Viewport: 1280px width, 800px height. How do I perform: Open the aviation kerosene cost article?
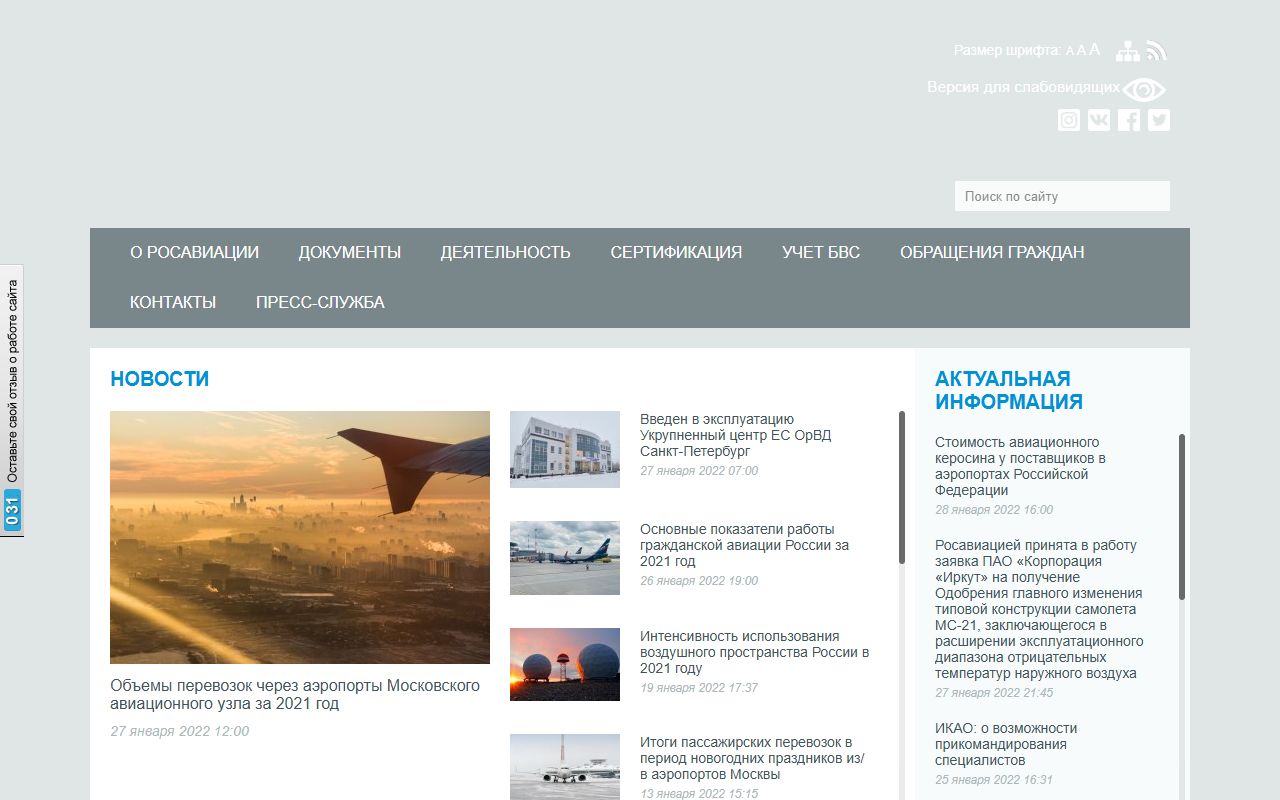click(1021, 466)
